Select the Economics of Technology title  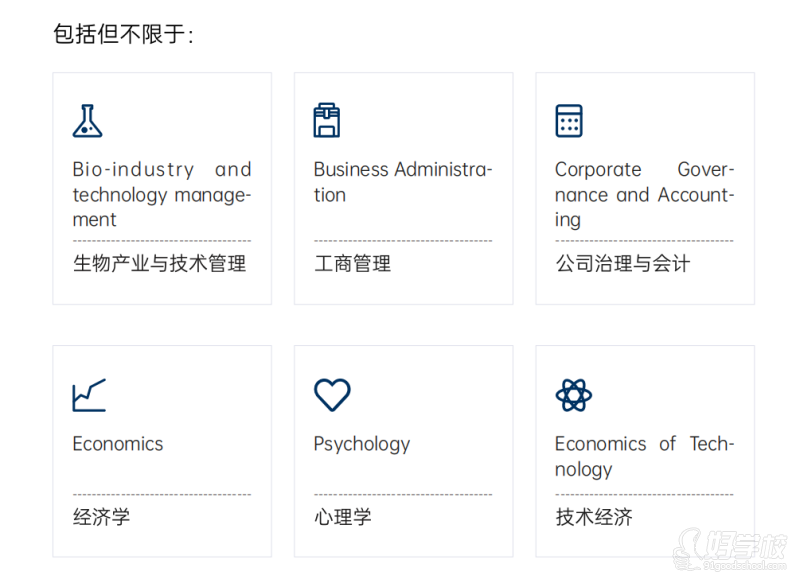(x=644, y=456)
